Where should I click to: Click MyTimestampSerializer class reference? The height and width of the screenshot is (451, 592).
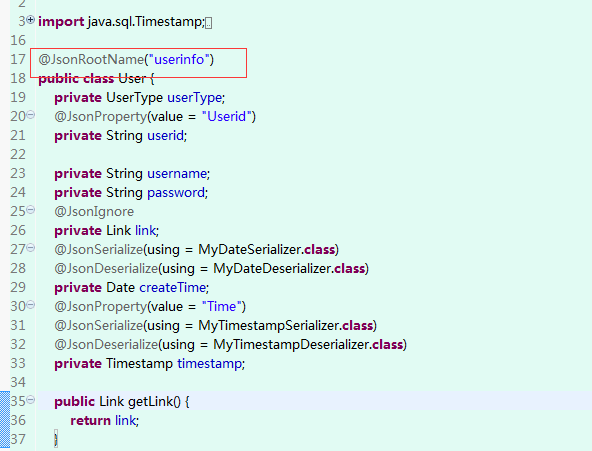(269, 325)
